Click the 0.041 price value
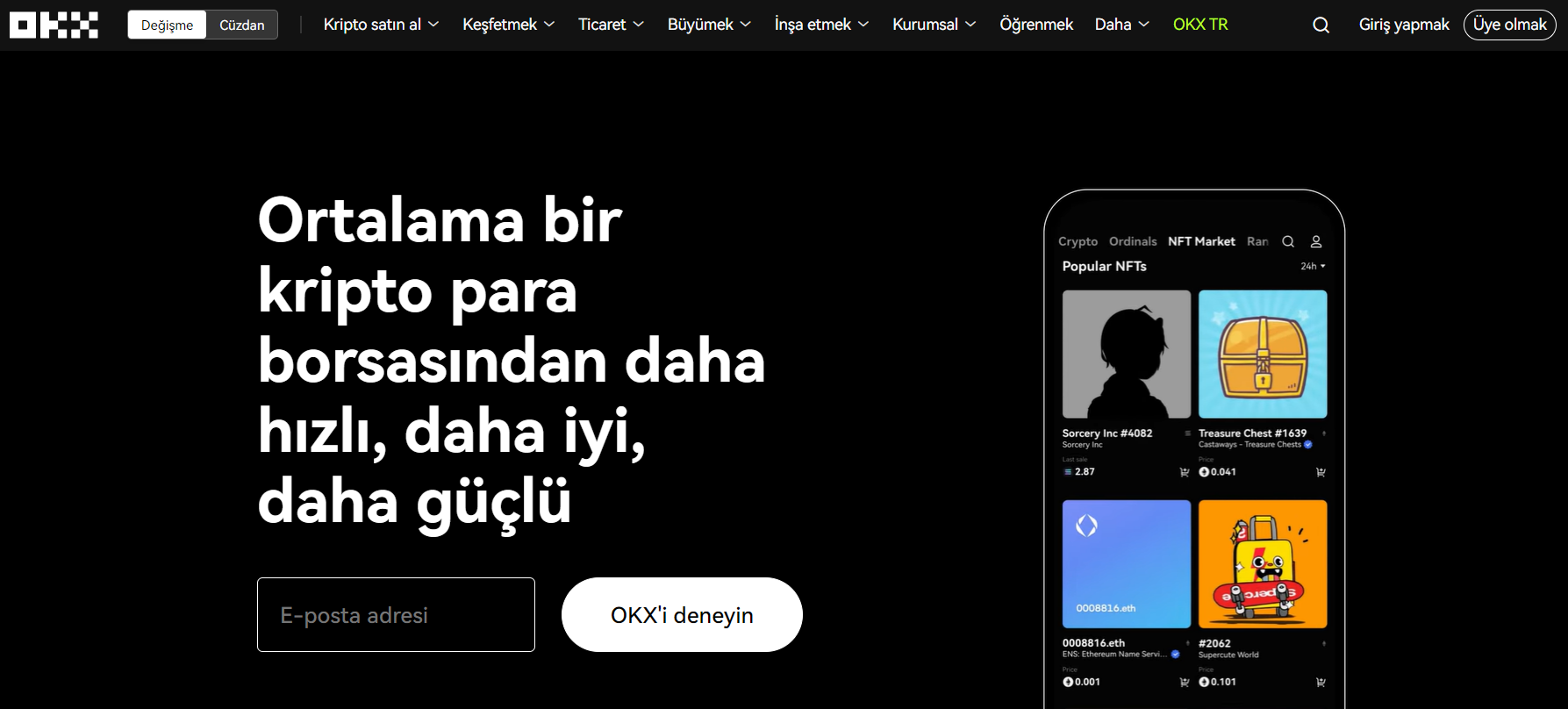This screenshot has width=1568, height=709. point(1223,472)
